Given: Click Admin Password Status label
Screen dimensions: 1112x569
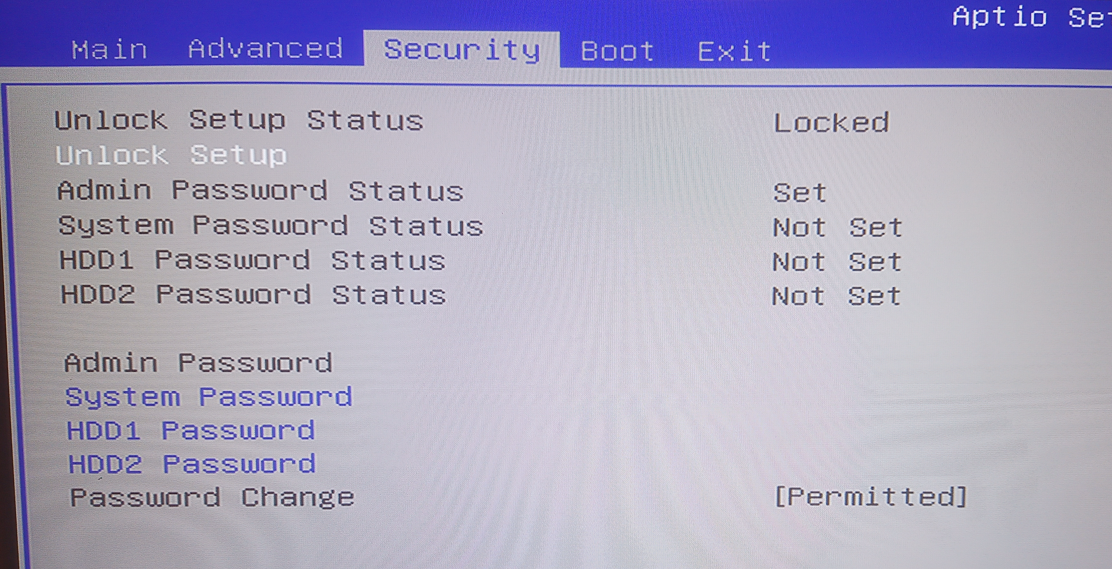Looking at the screenshot, I should 260,190.
